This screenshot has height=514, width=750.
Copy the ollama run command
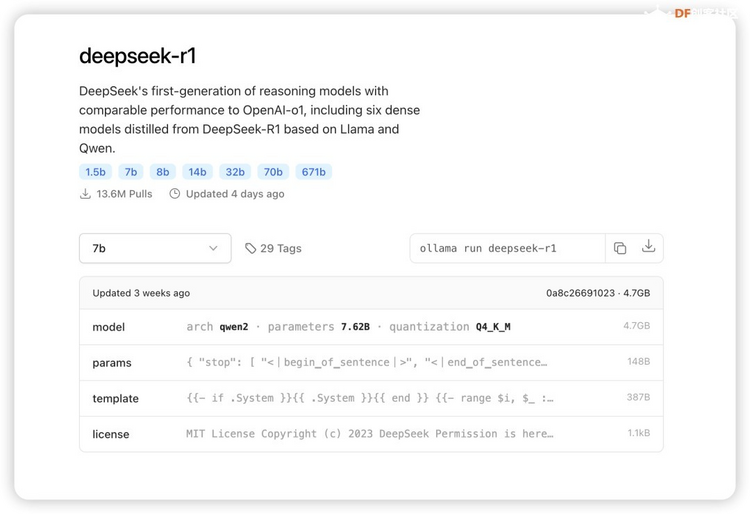pos(620,248)
